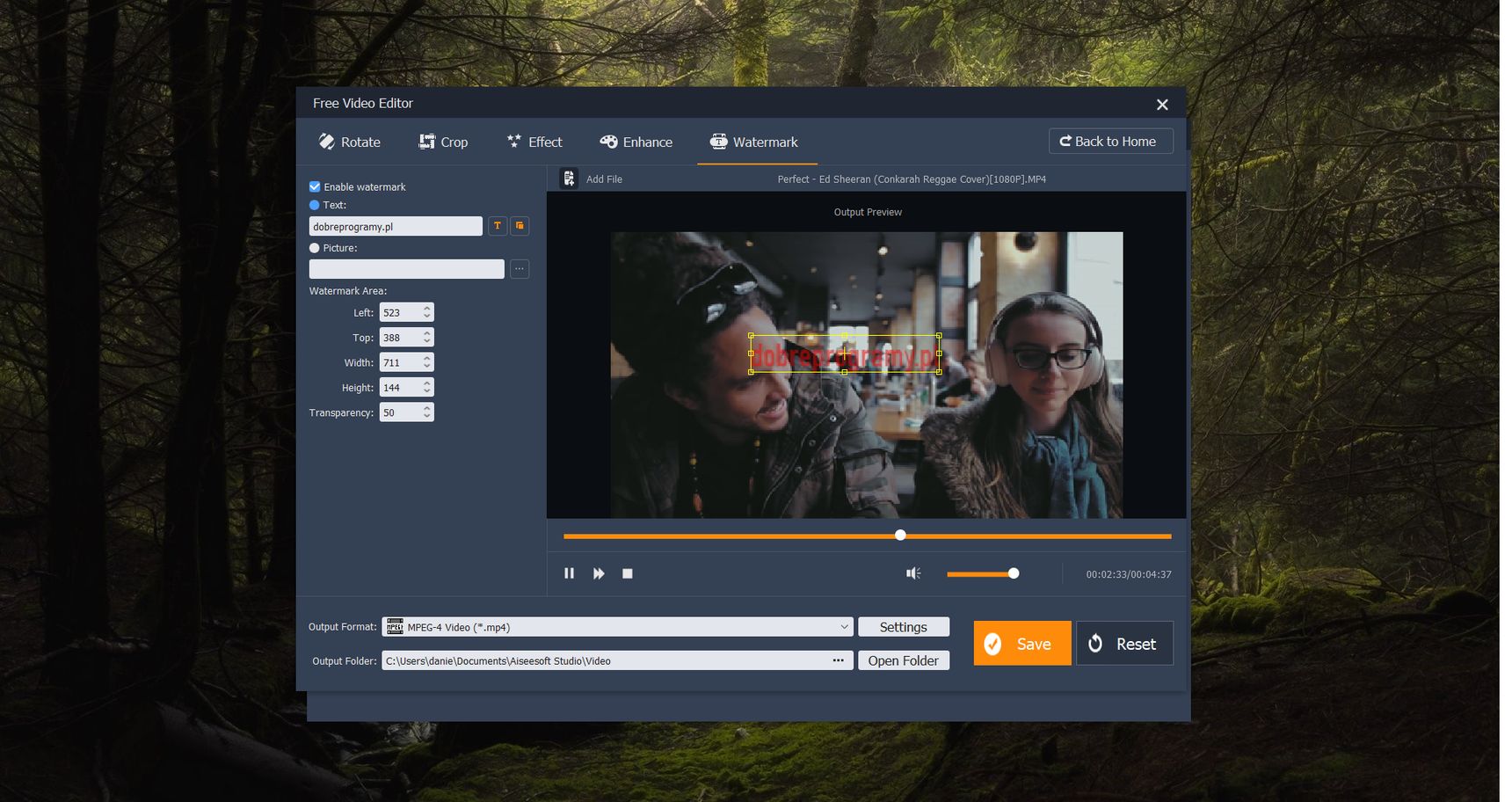Click the video progress slider handle
Screen dimensions: 1512x802
pos(900,536)
